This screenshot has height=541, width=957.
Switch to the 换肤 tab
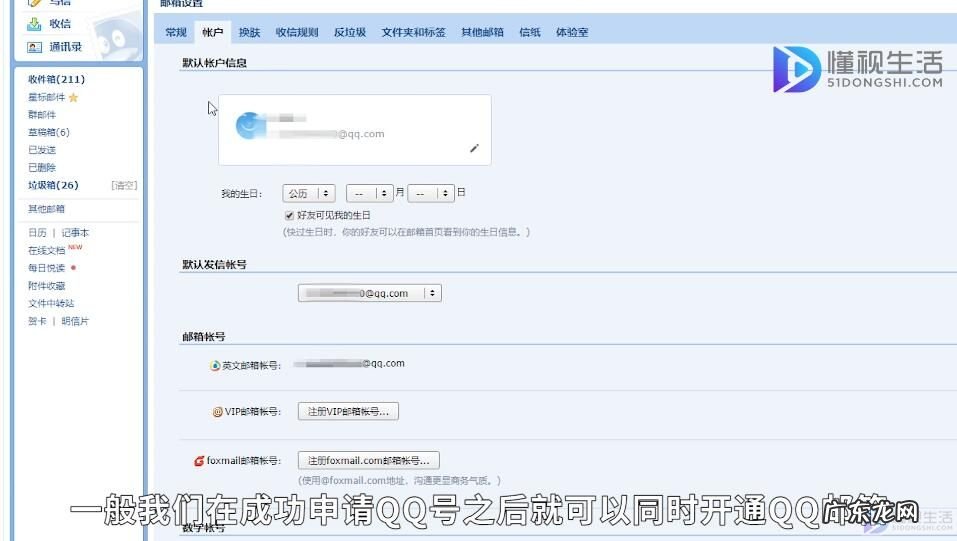(249, 32)
